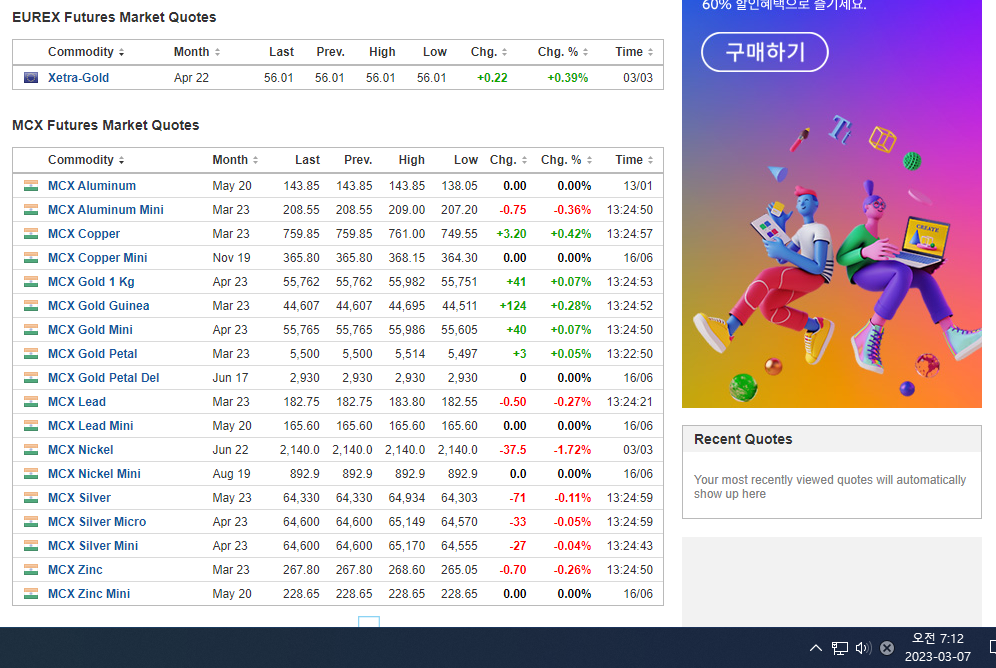Sort MCX table by Time column
This screenshot has height=668, width=996.
point(634,160)
